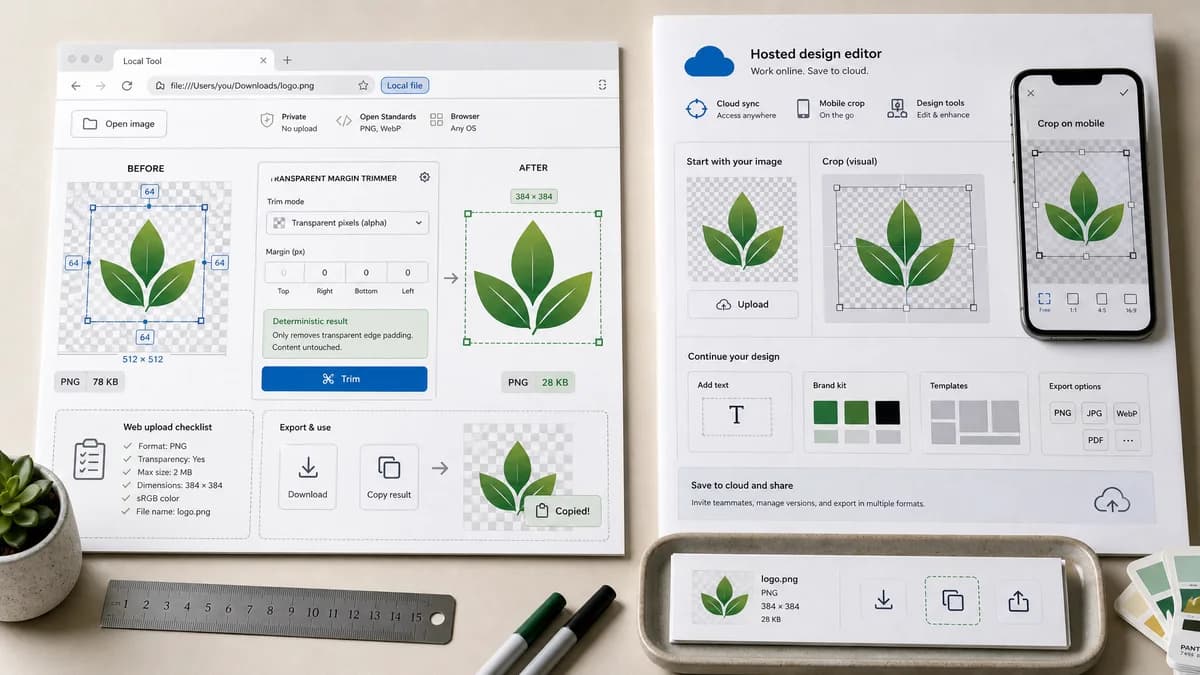Select the 16:9 crop ratio on the phone
This screenshot has height=675, width=1200.
click(x=1130, y=301)
